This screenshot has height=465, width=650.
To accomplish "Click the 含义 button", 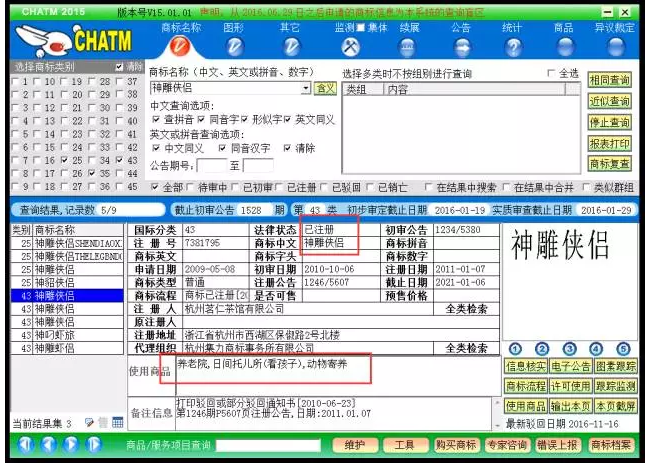I will click(x=325, y=88).
